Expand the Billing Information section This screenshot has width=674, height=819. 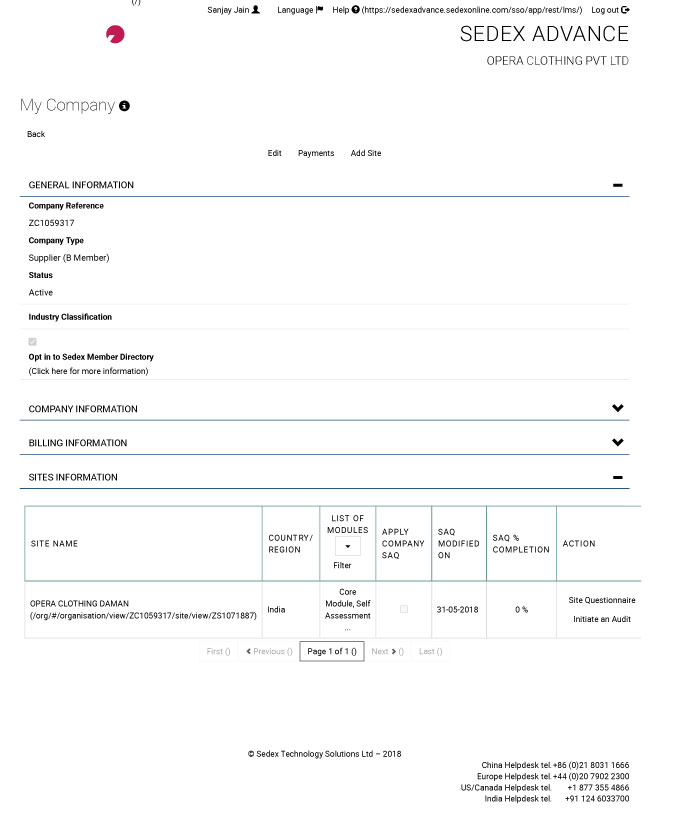click(618, 442)
